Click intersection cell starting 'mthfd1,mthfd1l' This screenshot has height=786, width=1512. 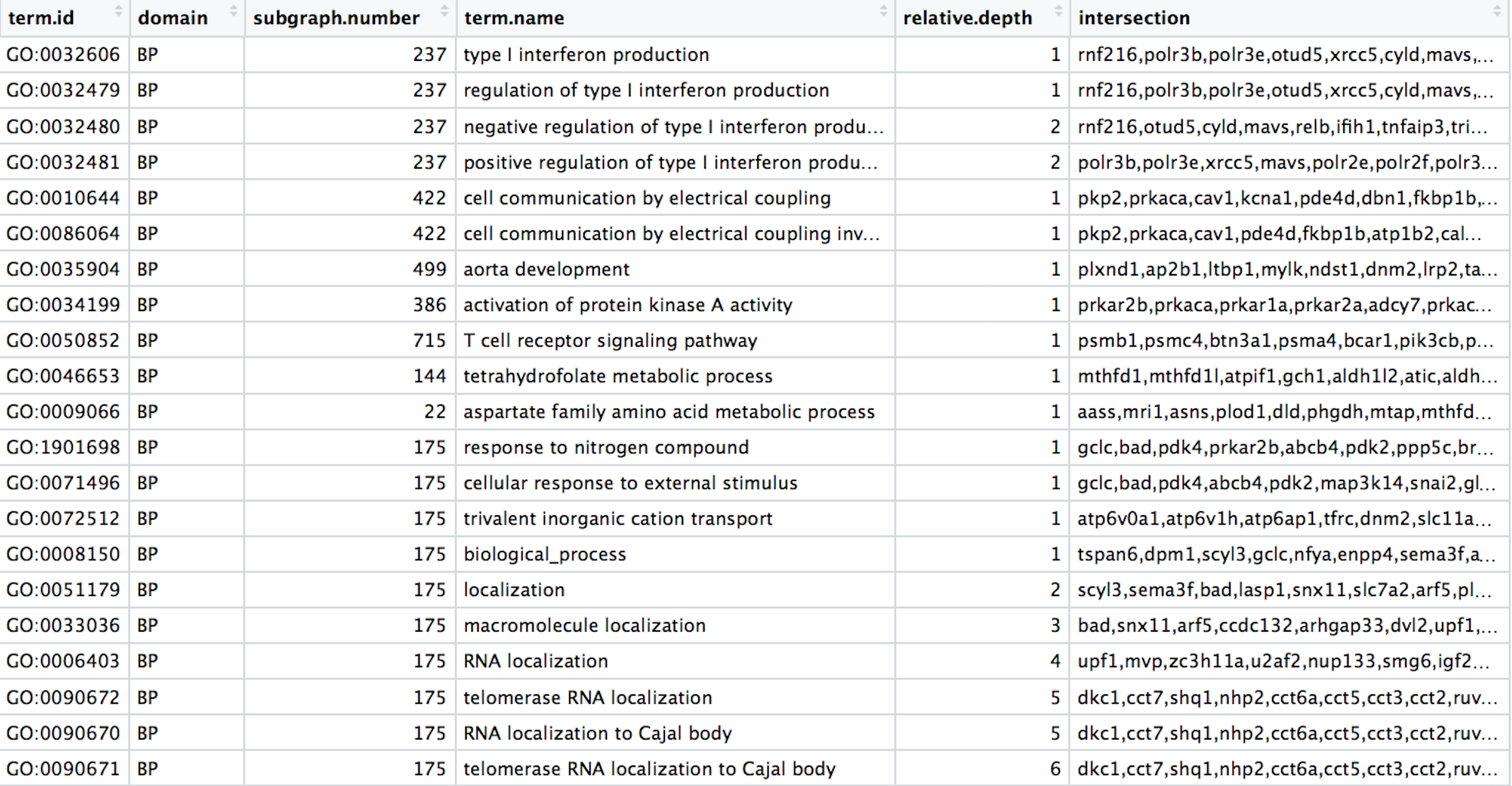[x=1290, y=376]
